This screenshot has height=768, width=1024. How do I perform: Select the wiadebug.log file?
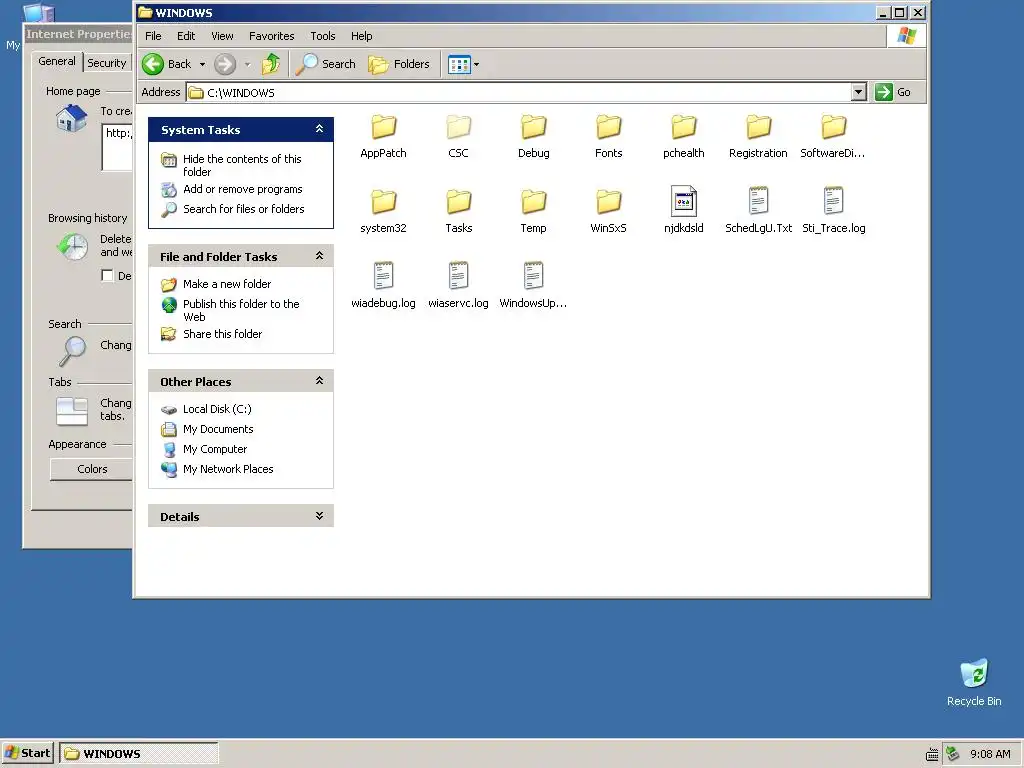click(383, 285)
